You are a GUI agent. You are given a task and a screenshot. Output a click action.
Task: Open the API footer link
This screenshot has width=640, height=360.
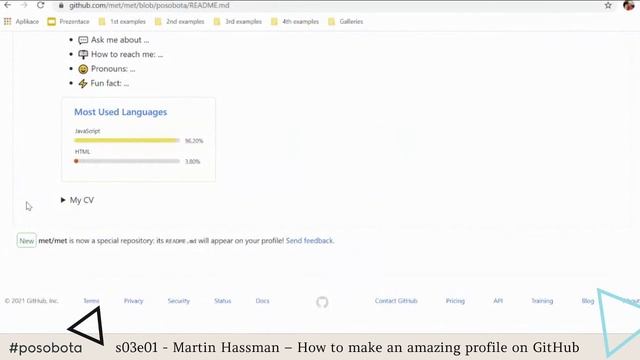[498, 301]
